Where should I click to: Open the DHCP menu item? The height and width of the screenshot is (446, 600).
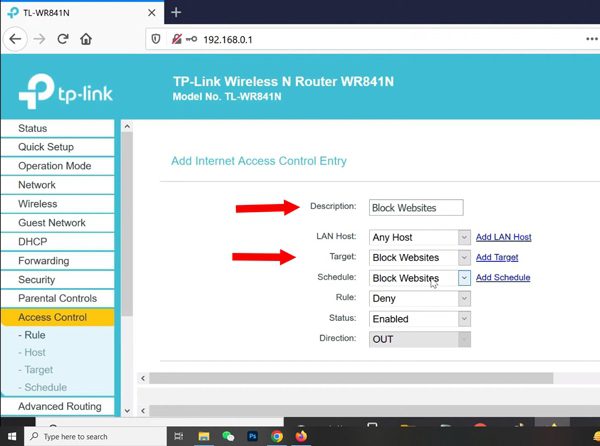pos(57,242)
